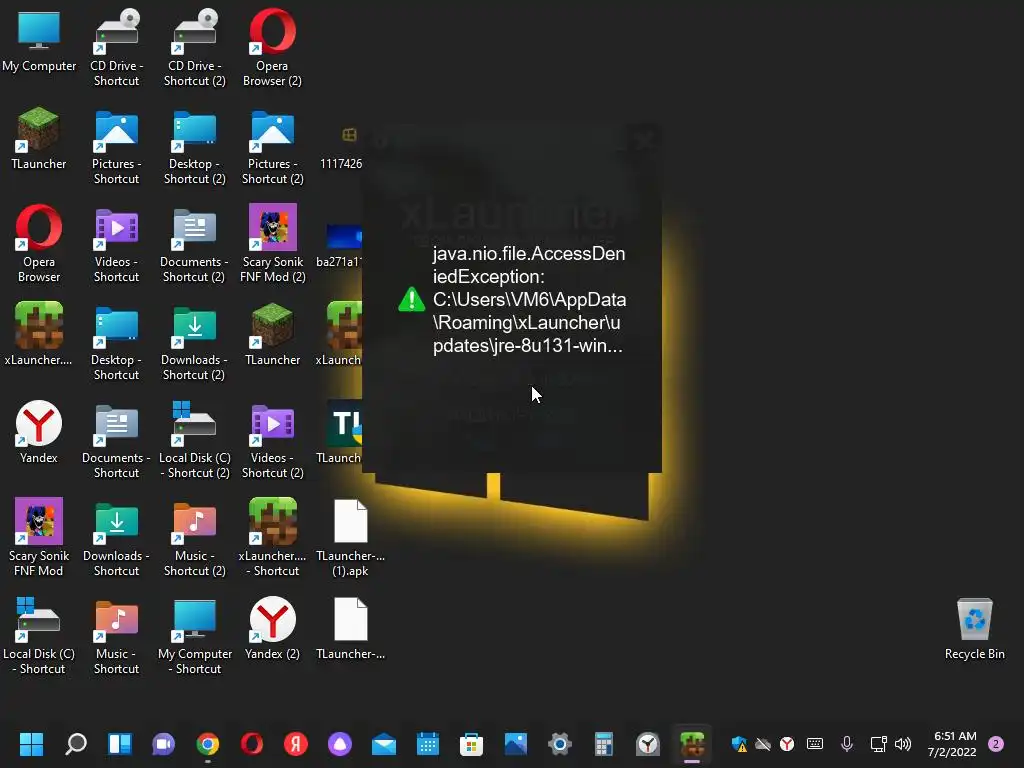Click the AccessDeniedException error message text
This screenshot has width=1024, height=768.
pos(529,300)
